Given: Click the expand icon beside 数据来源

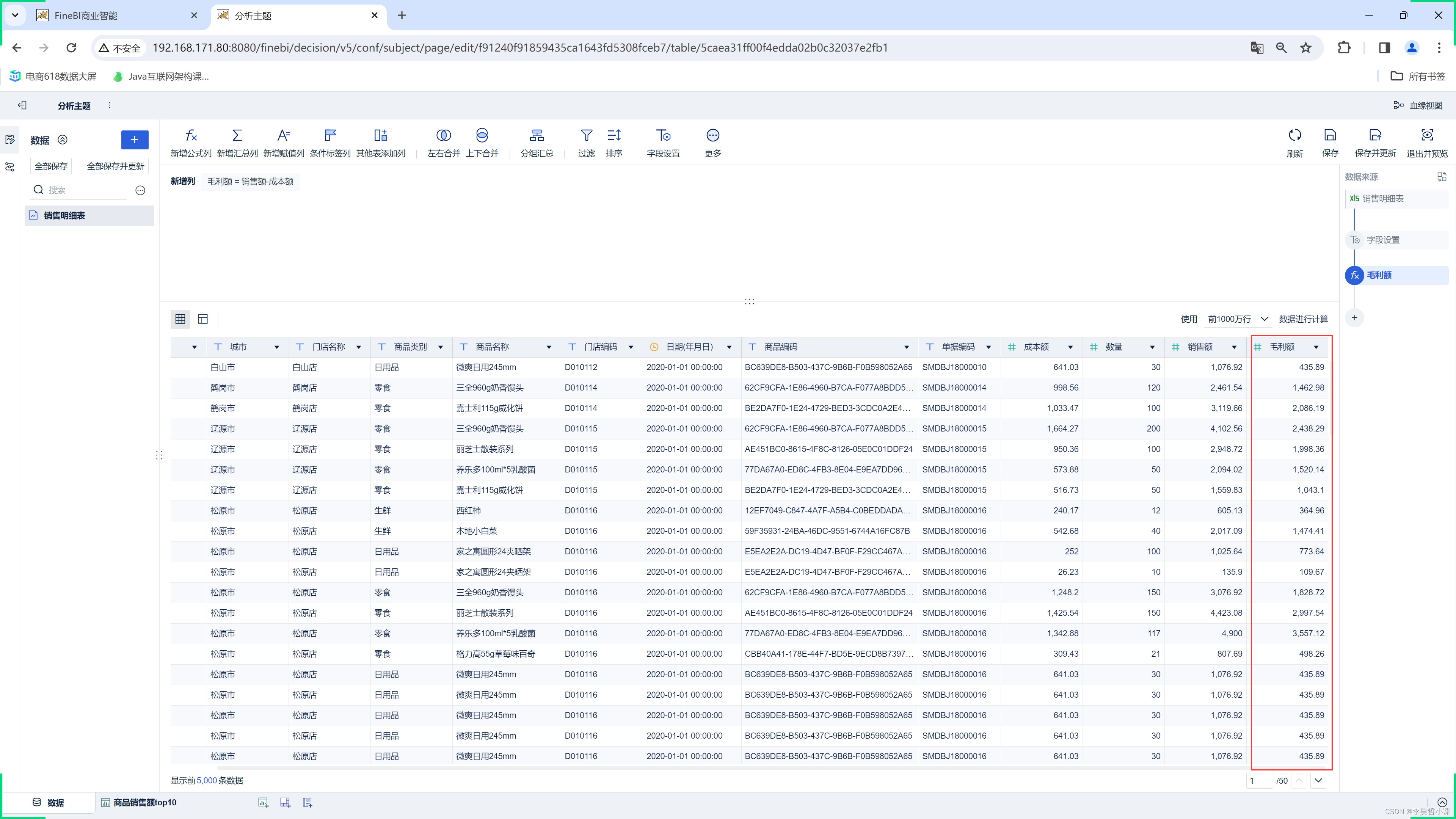Looking at the screenshot, I should click(1442, 177).
